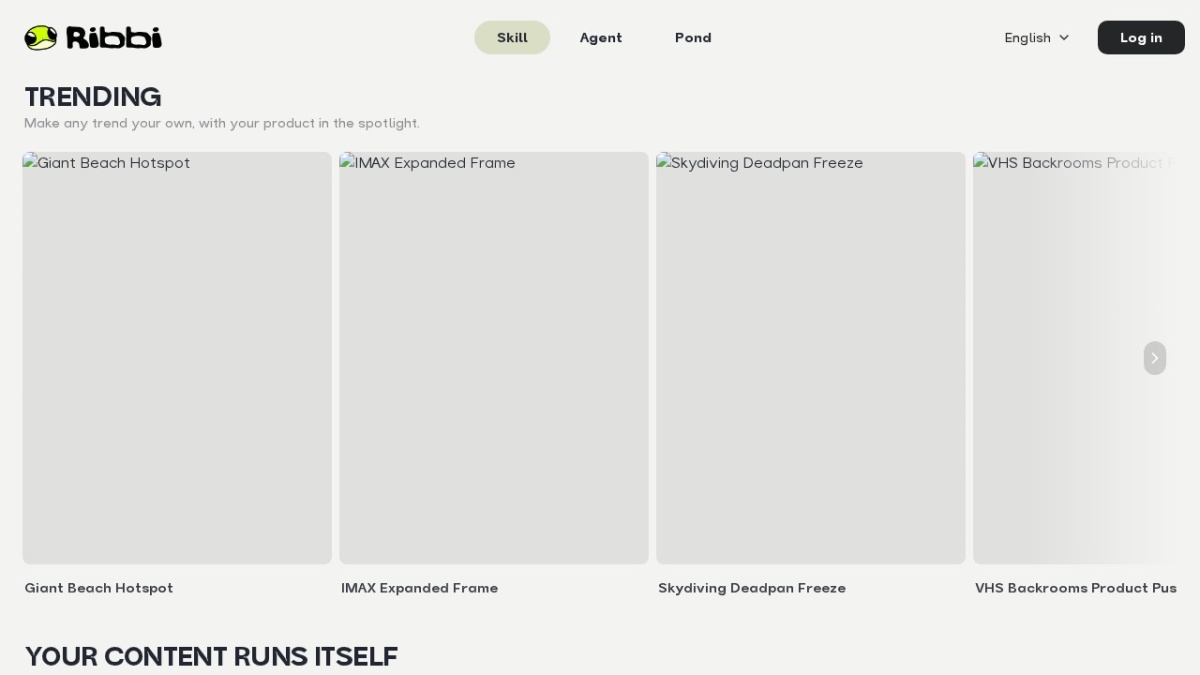Click the next-arrow chevron in the trending carousel
This screenshot has width=1200, height=675.
click(1154, 358)
